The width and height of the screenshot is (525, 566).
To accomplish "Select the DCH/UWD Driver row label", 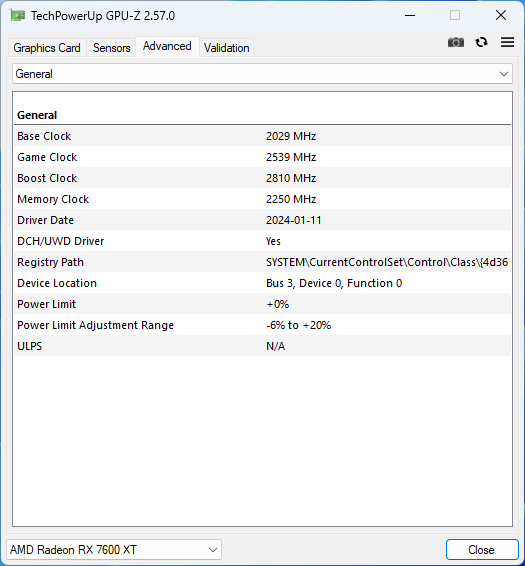I will click(61, 241).
